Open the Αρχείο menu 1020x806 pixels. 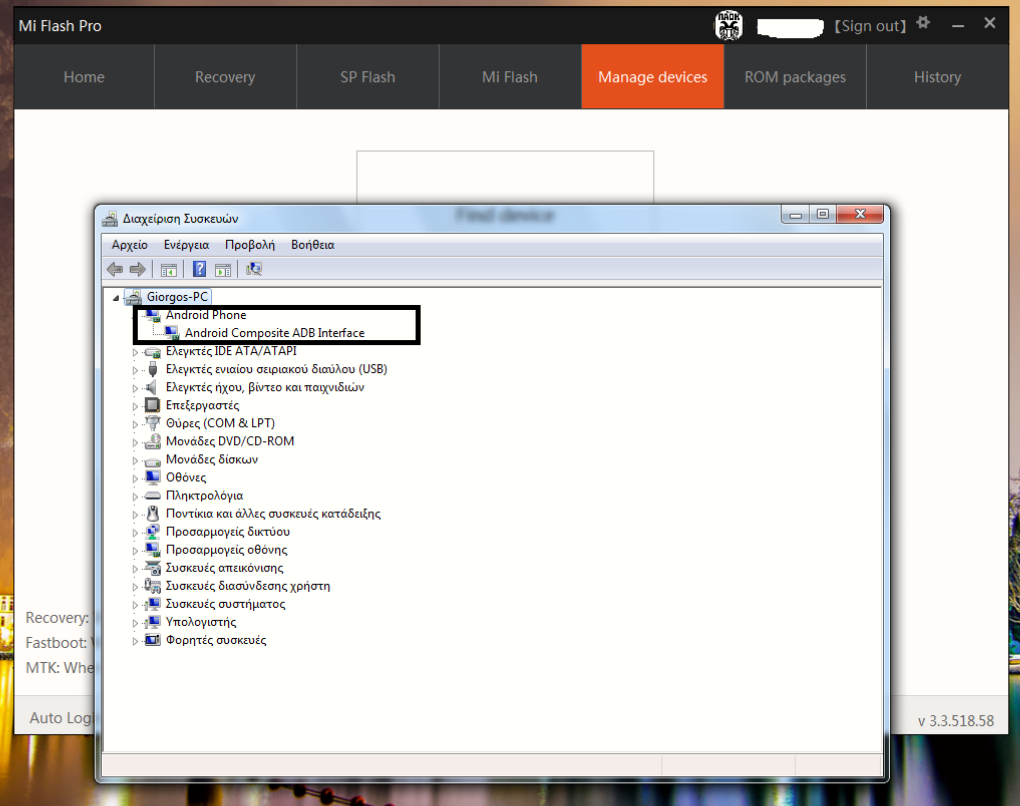point(129,244)
